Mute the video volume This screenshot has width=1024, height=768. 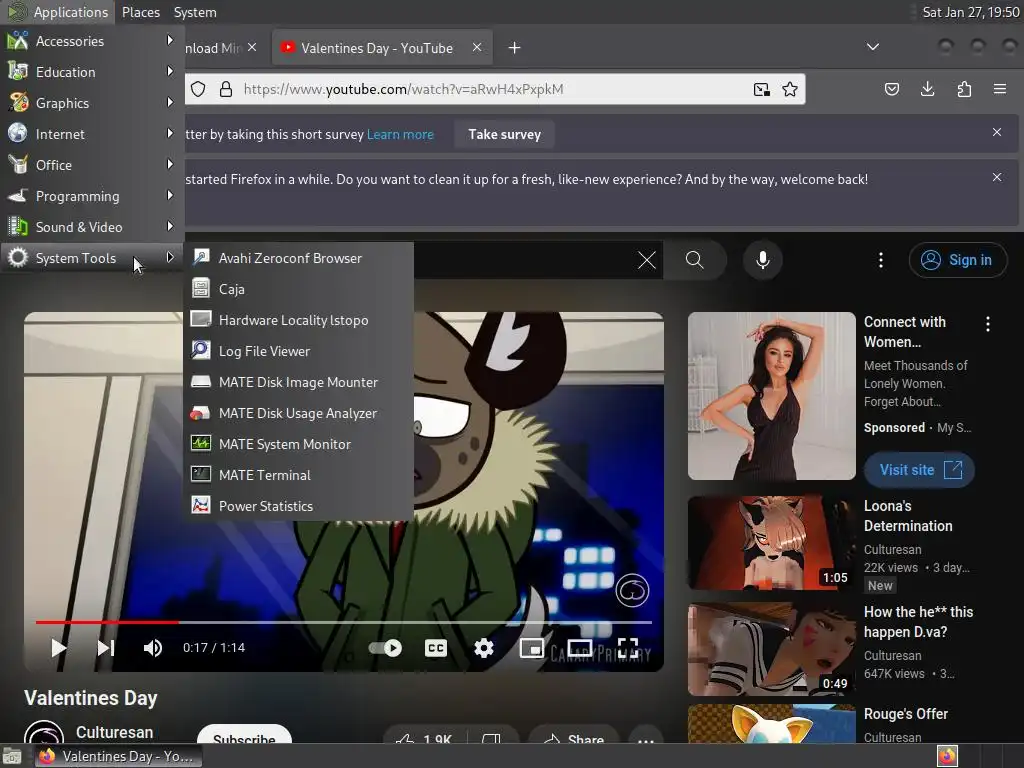click(x=153, y=648)
